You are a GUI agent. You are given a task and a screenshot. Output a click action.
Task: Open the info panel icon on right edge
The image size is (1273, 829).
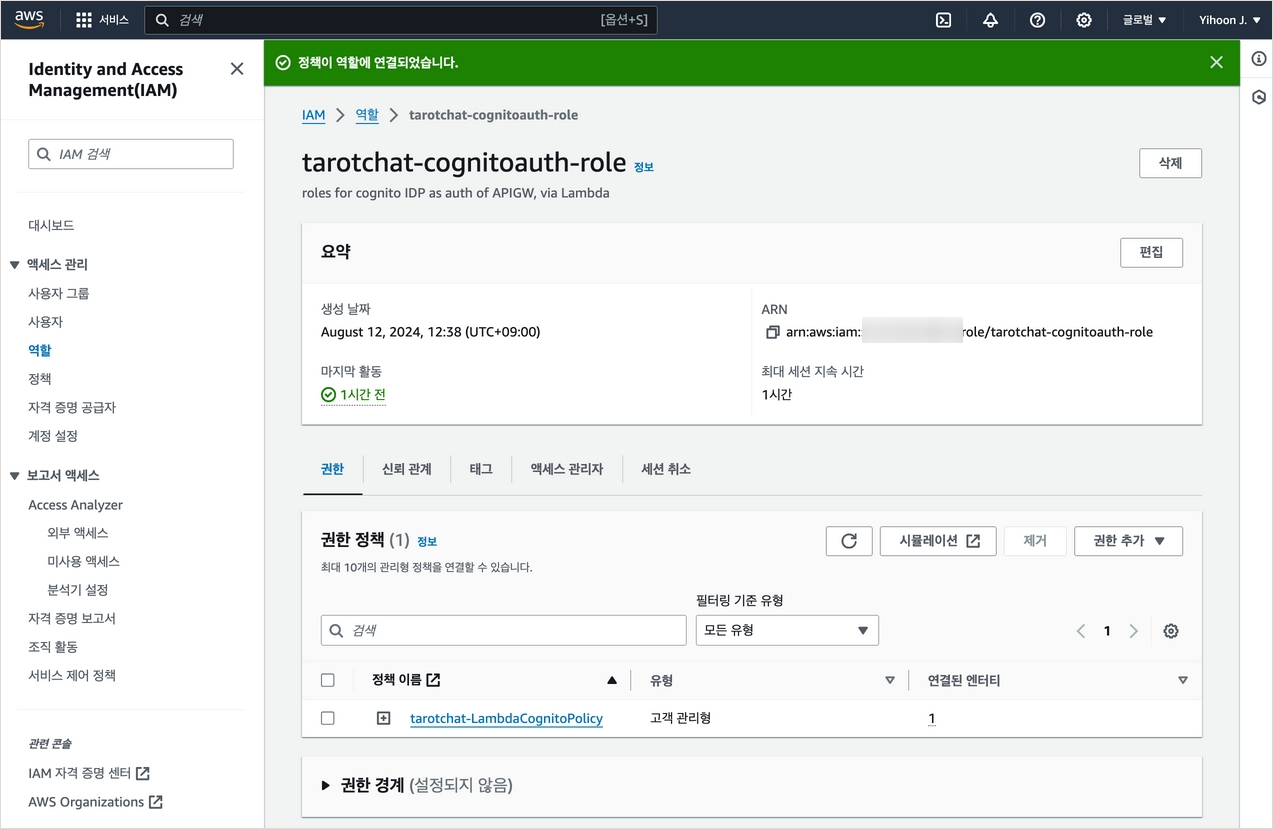1259,59
